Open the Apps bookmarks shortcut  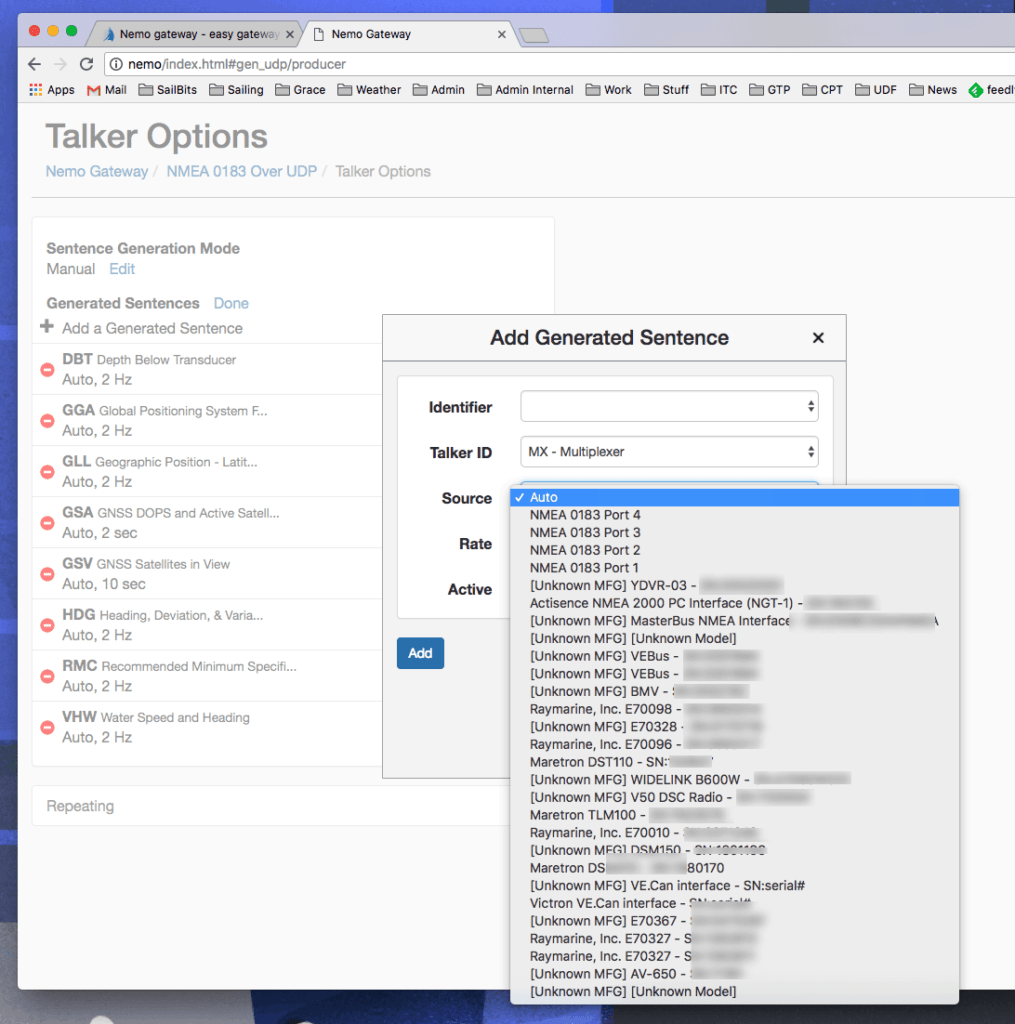[x=52, y=89]
